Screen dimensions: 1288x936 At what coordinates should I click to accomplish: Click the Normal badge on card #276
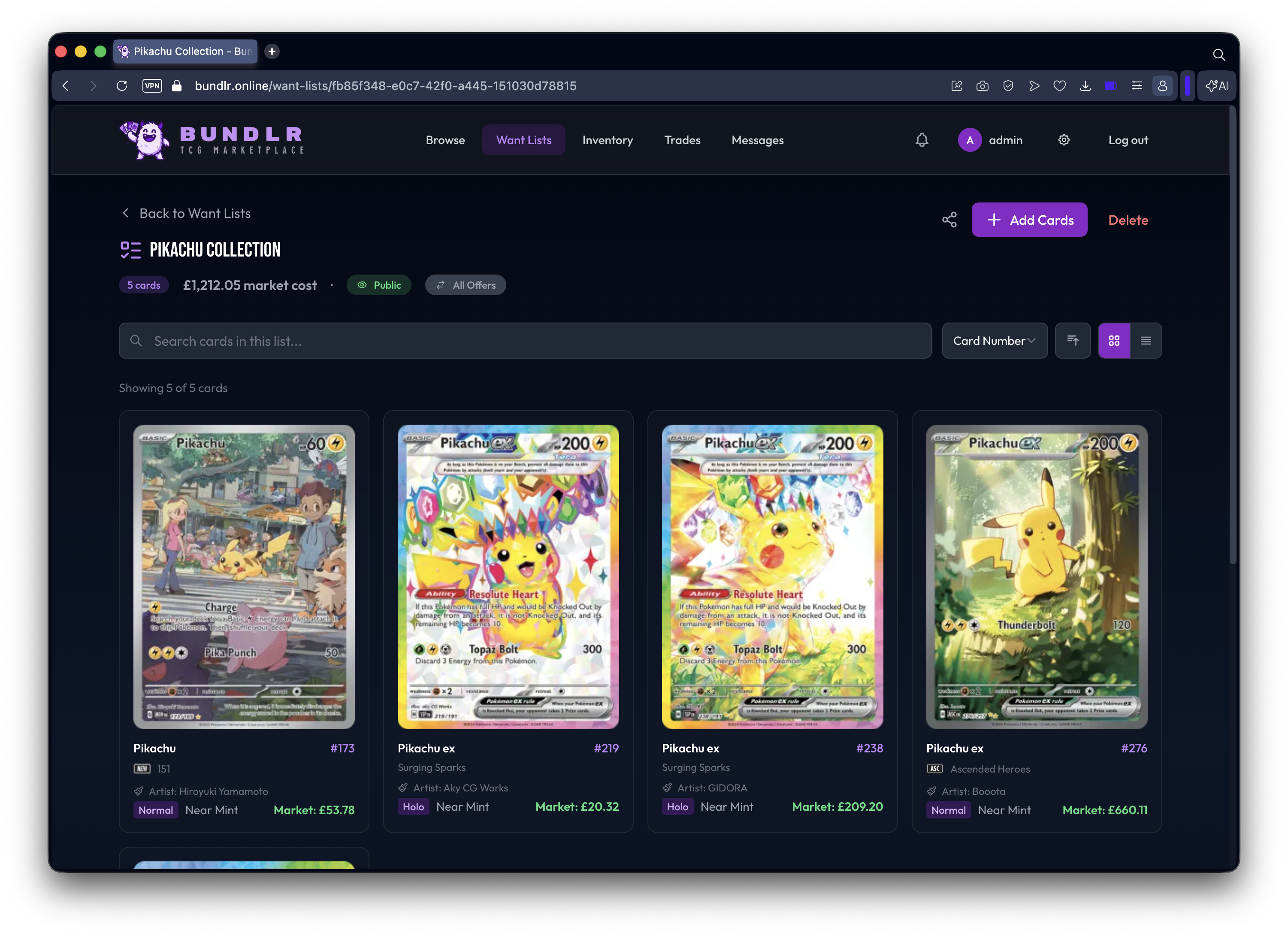tap(948, 810)
